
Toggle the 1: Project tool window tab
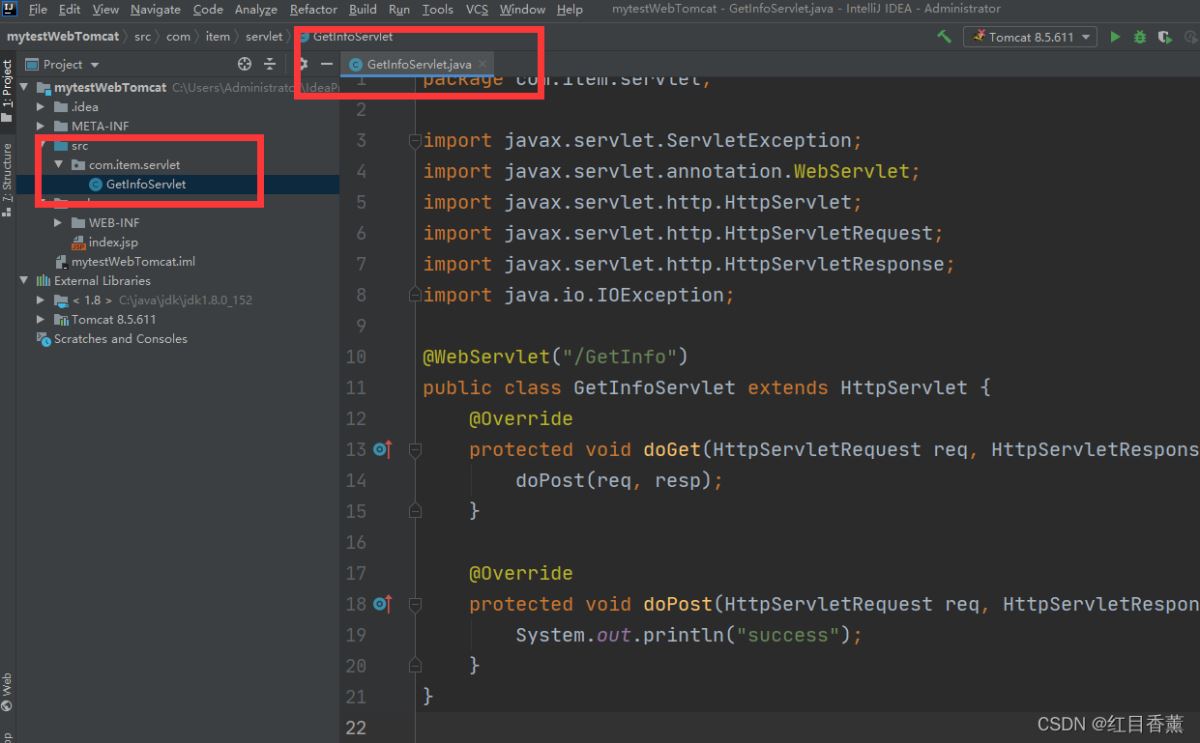pyautogui.click(x=7, y=90)
